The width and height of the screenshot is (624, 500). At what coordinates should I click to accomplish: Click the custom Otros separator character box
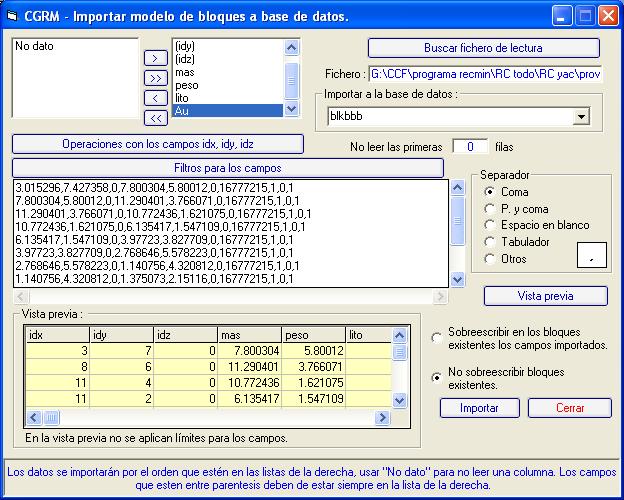point(592,255)
